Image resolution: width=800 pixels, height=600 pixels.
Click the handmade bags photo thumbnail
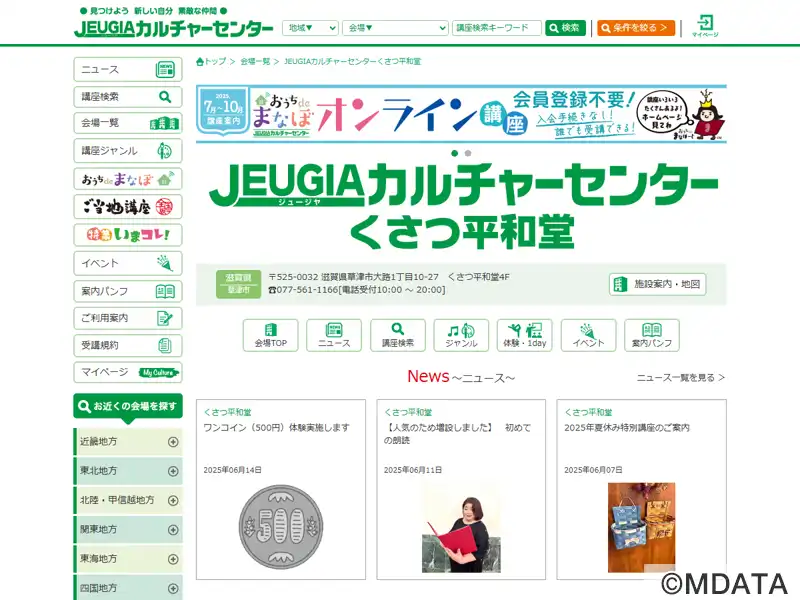pyautogui.click(x=641, y=528)
